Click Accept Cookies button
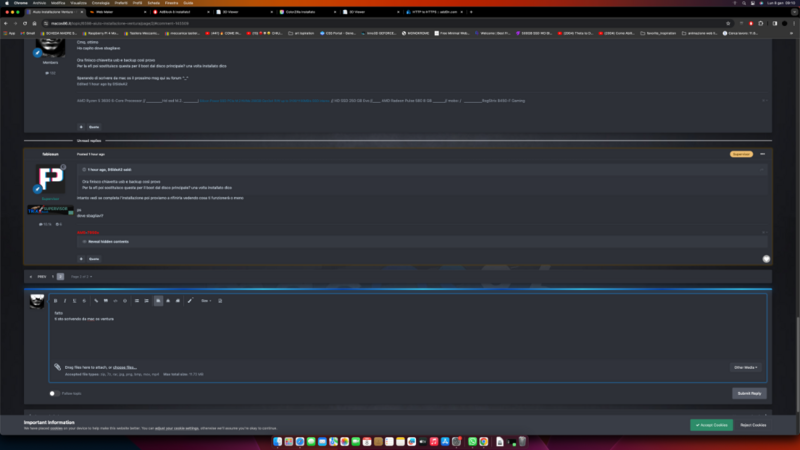Viewport: 800px width, 450px height. point(711,425)
